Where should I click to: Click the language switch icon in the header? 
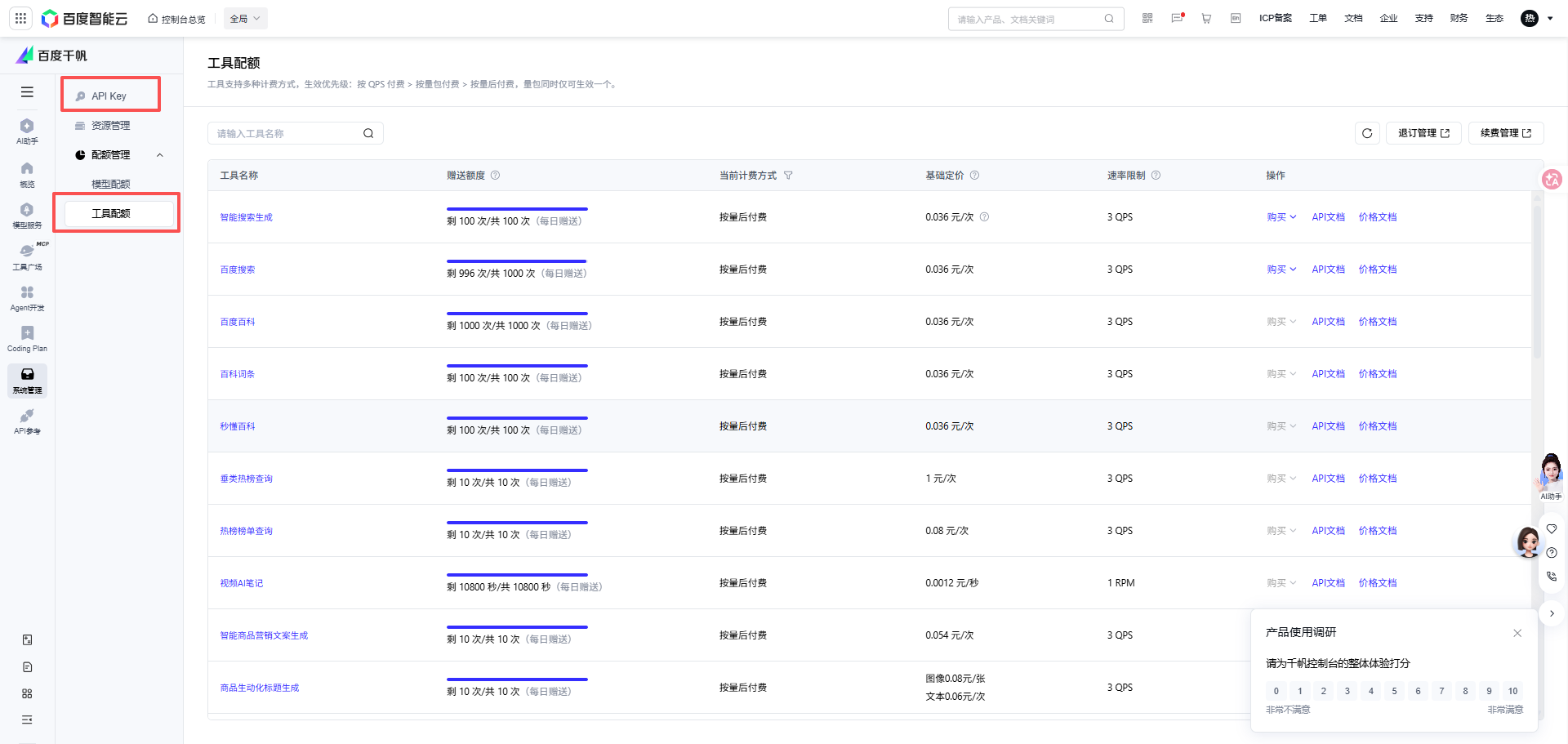[x=1236, y=18]
